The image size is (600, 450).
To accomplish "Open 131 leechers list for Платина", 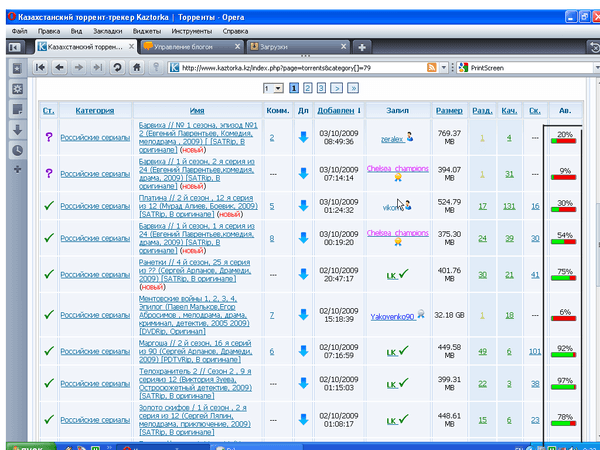I will [509, 206].
